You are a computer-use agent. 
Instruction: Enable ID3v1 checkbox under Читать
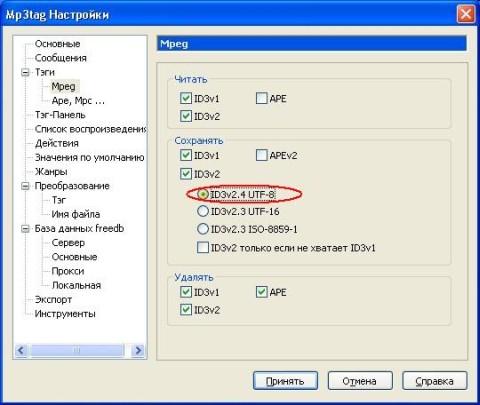pos(186,98)
